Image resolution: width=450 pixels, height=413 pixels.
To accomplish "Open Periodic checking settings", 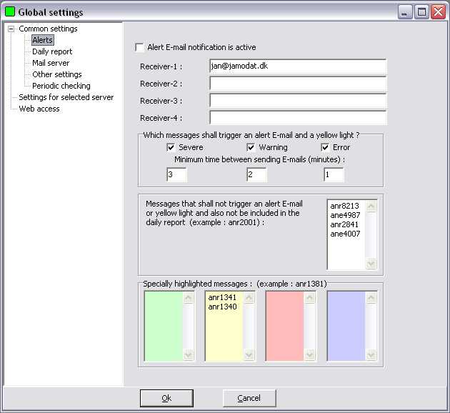I will click(x=61, y=86).
